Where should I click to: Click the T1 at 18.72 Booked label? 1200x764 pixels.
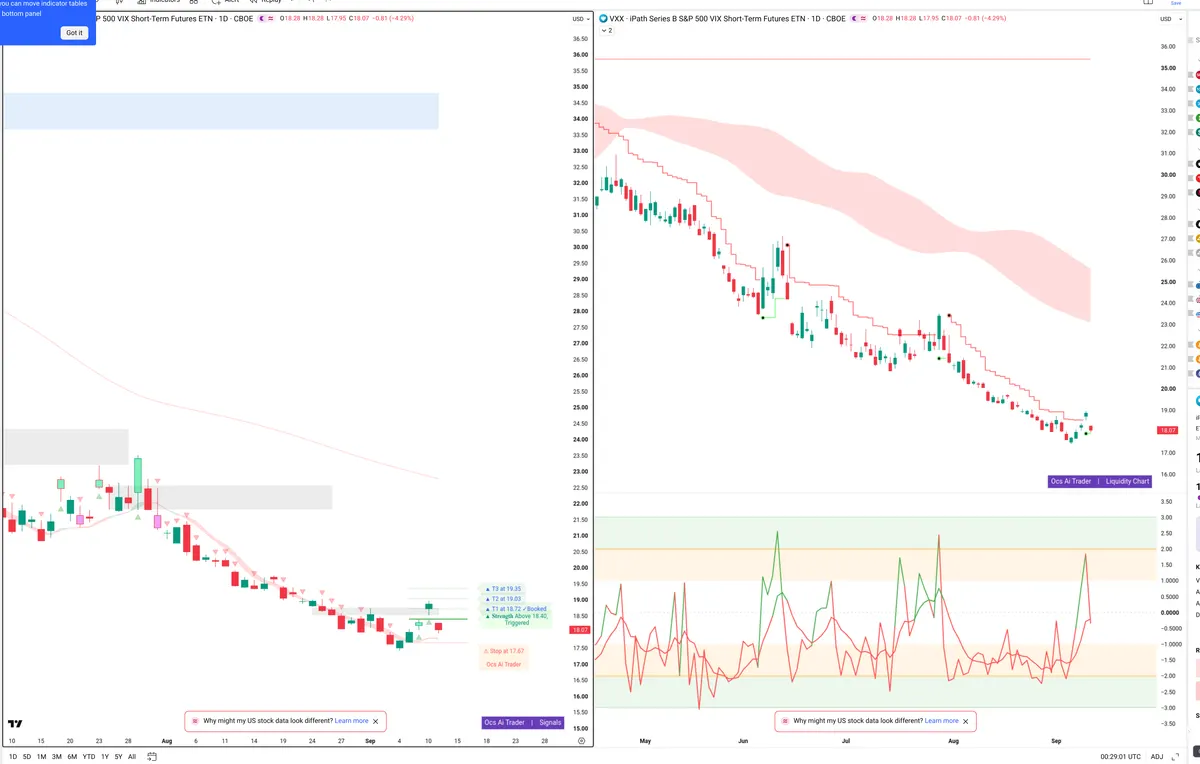tap(516, 608)
